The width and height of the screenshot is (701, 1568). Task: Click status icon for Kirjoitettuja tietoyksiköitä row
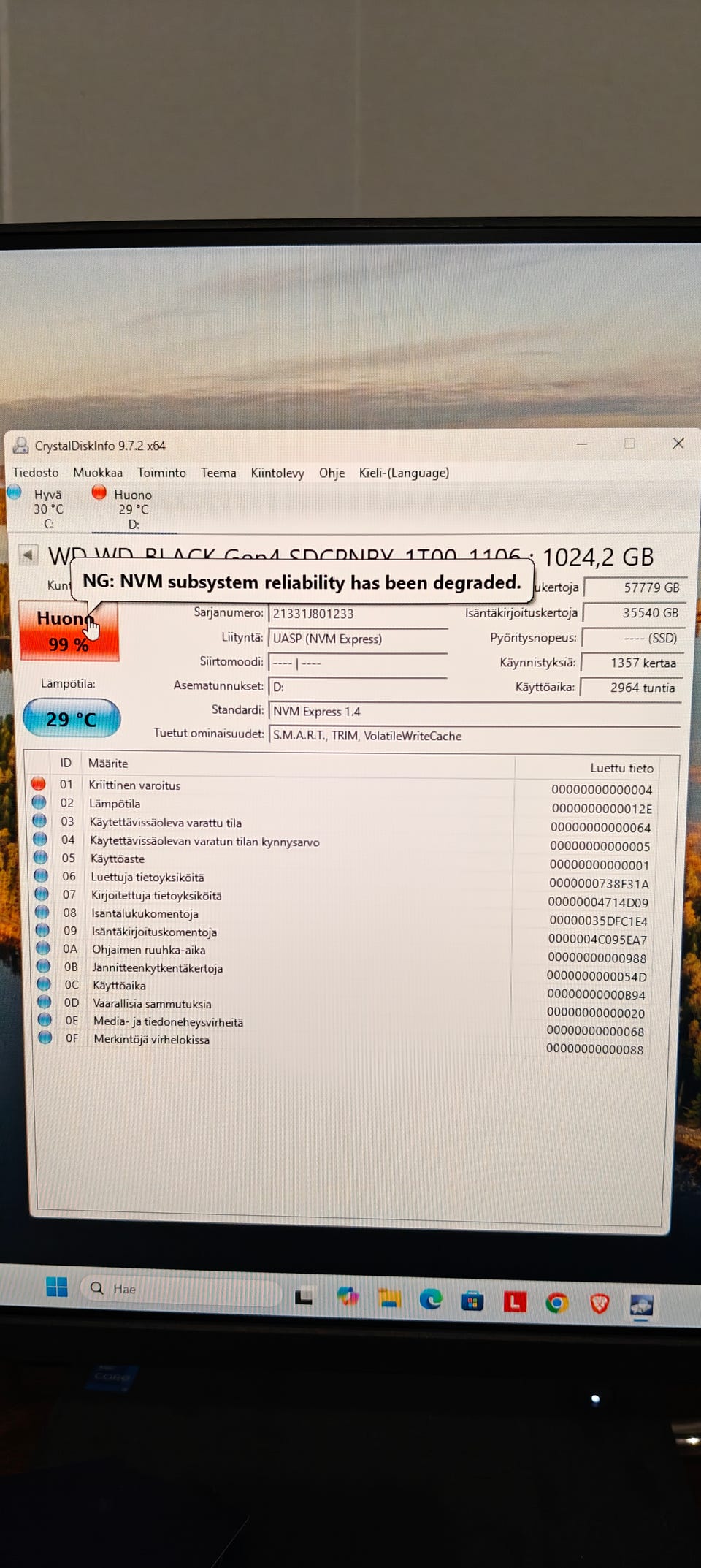42,894
